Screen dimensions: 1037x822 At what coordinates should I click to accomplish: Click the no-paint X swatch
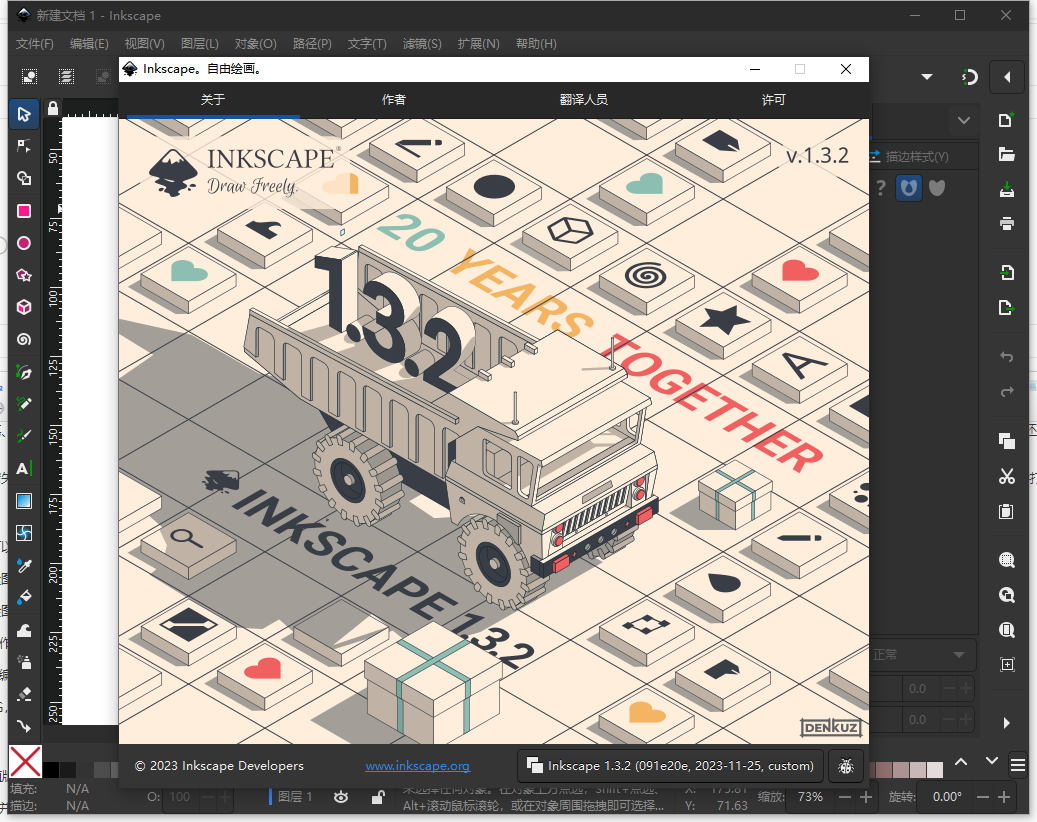tap(25, 761)
